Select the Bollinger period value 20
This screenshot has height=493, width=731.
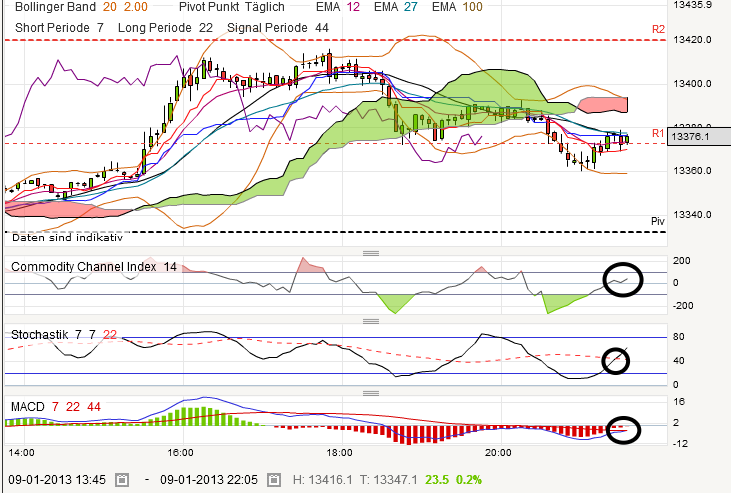pyautogui.click(x=110, y=7)
